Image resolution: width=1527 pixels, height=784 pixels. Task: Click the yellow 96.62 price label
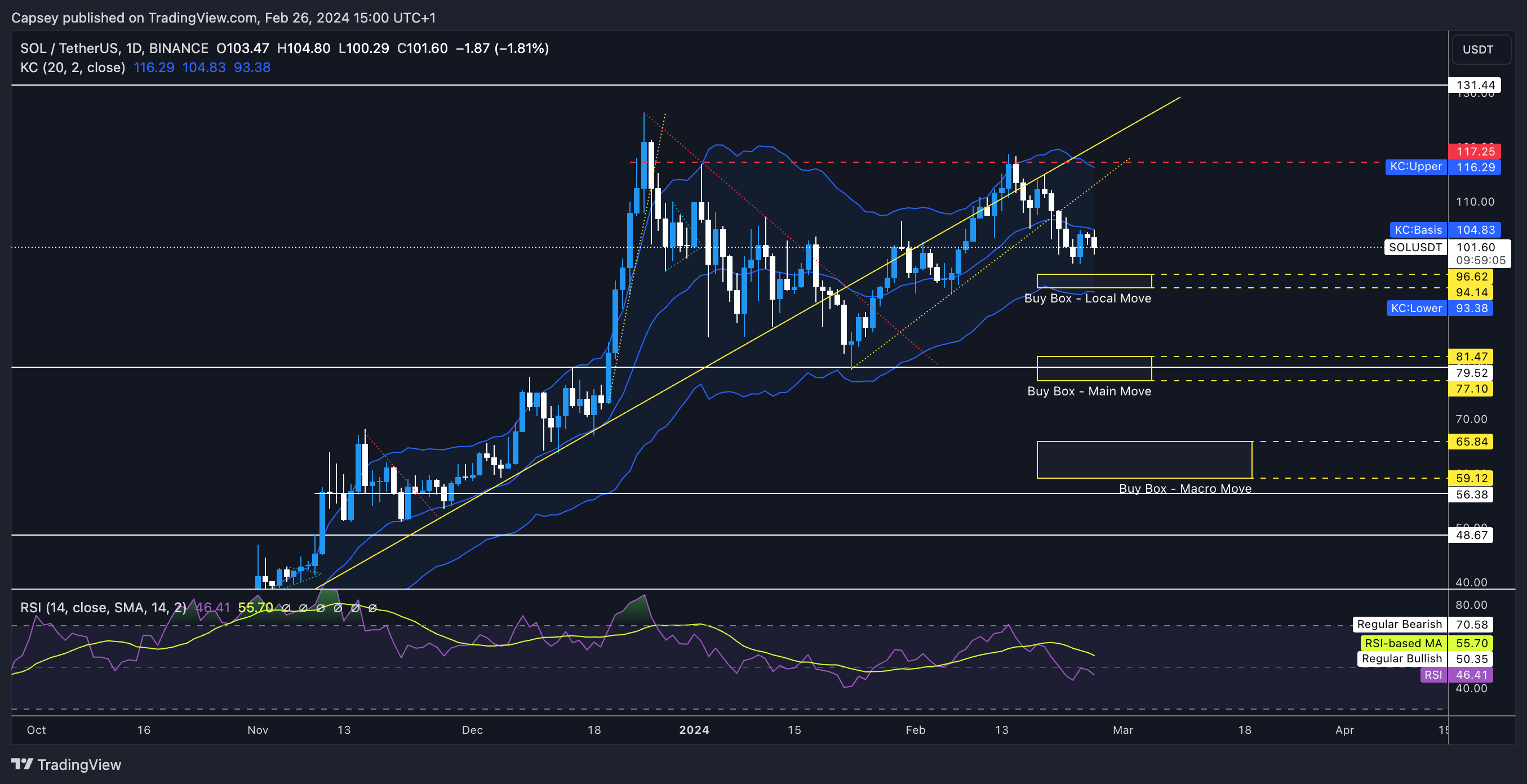pyautogui.click(x=1471, y=277)
